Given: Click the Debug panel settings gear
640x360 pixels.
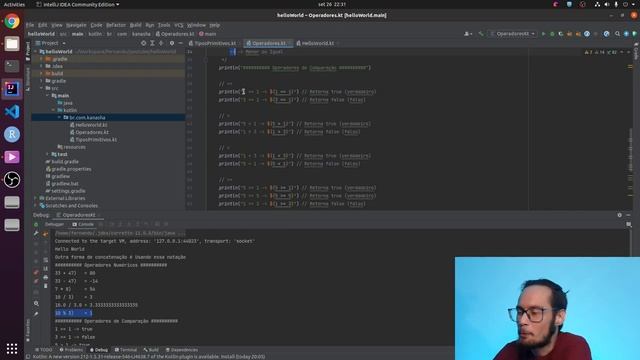Looking at the screenshot, I should (x=620, y=215).
